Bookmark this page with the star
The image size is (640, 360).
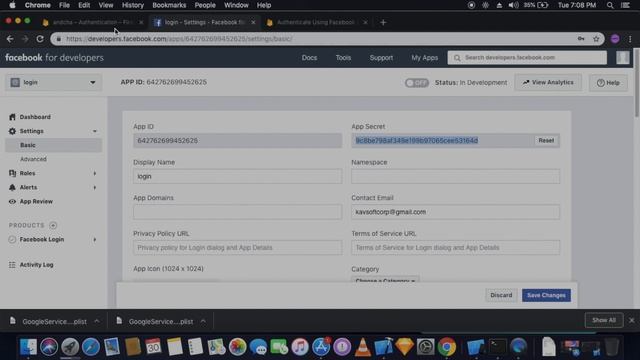coord(596,39)
